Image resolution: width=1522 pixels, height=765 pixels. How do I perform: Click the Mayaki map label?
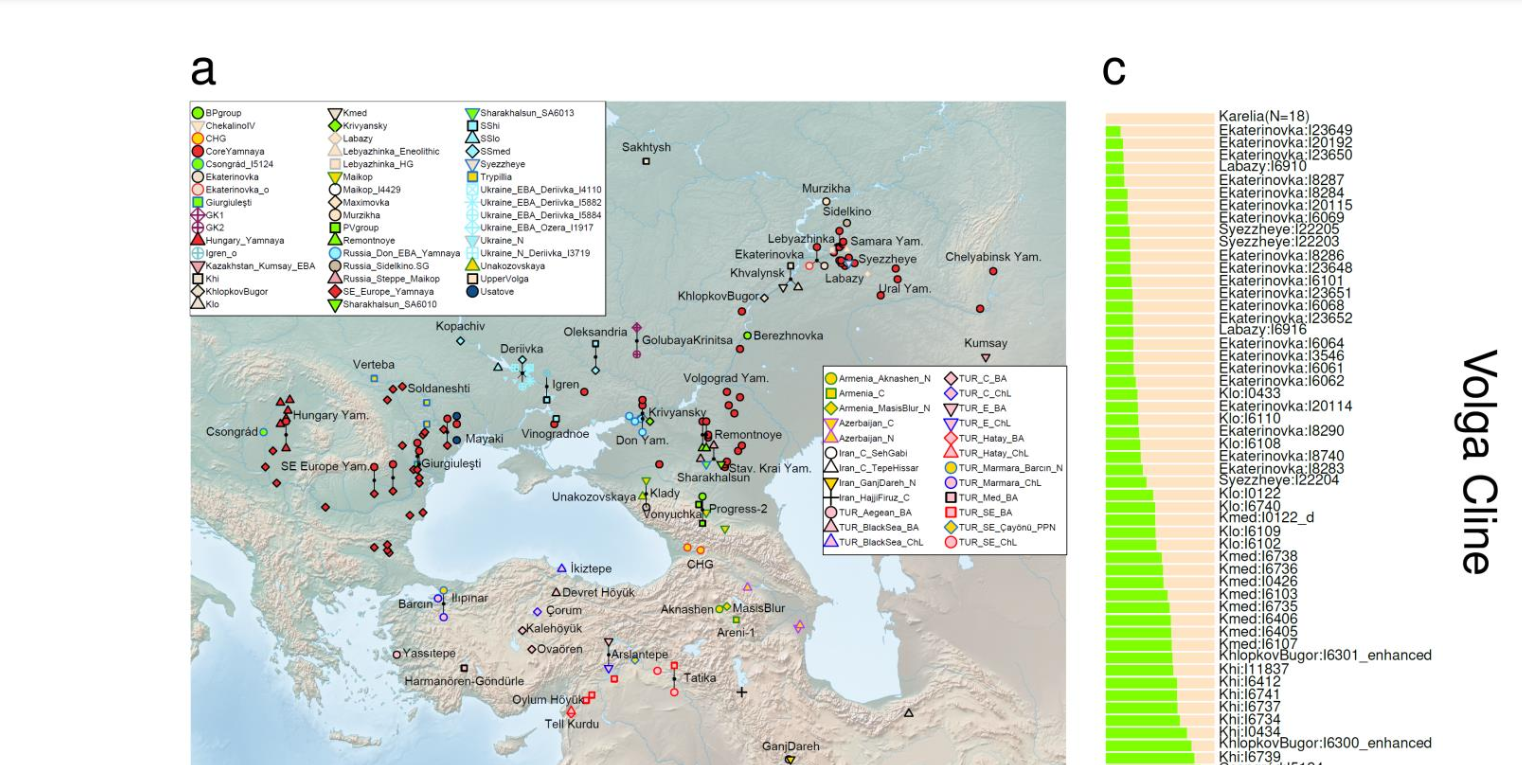[x=484, y=439]
